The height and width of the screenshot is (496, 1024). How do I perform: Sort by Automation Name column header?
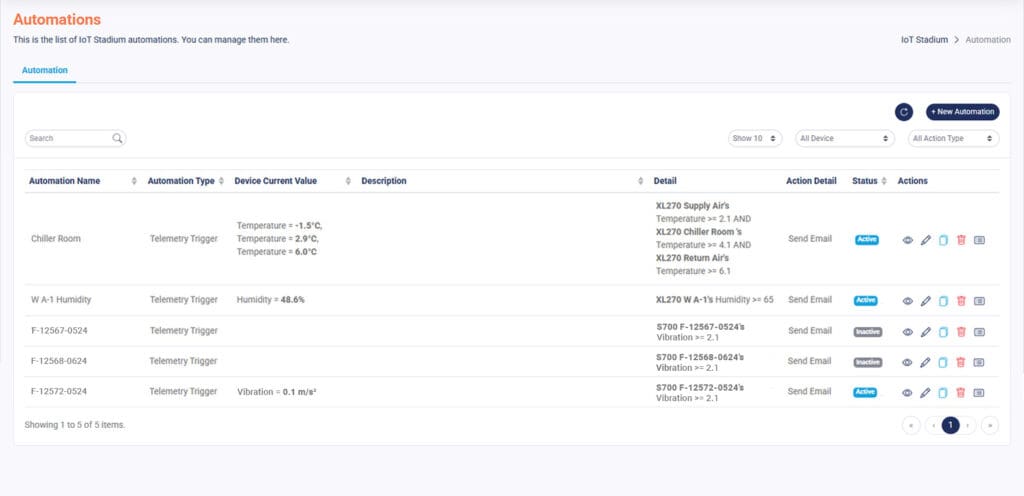click(x=65, y=181)
